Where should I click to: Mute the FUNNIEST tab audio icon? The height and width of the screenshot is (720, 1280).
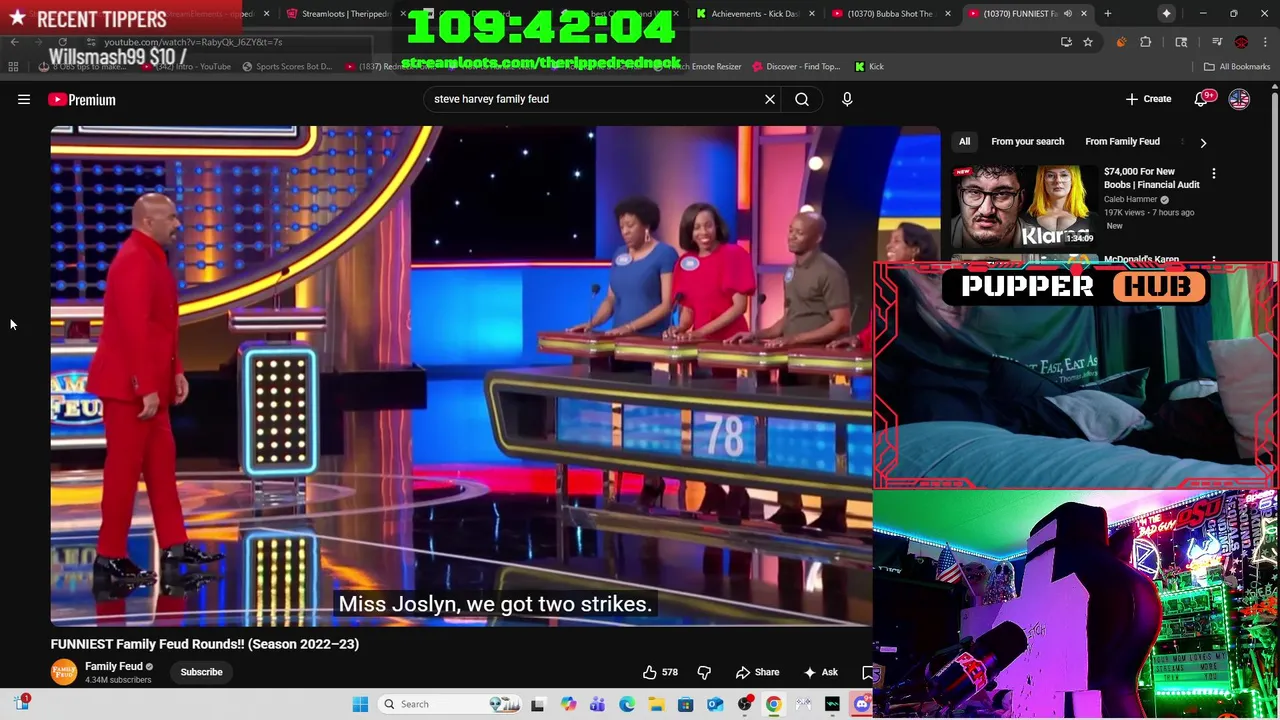click(x=1068, y=14)
